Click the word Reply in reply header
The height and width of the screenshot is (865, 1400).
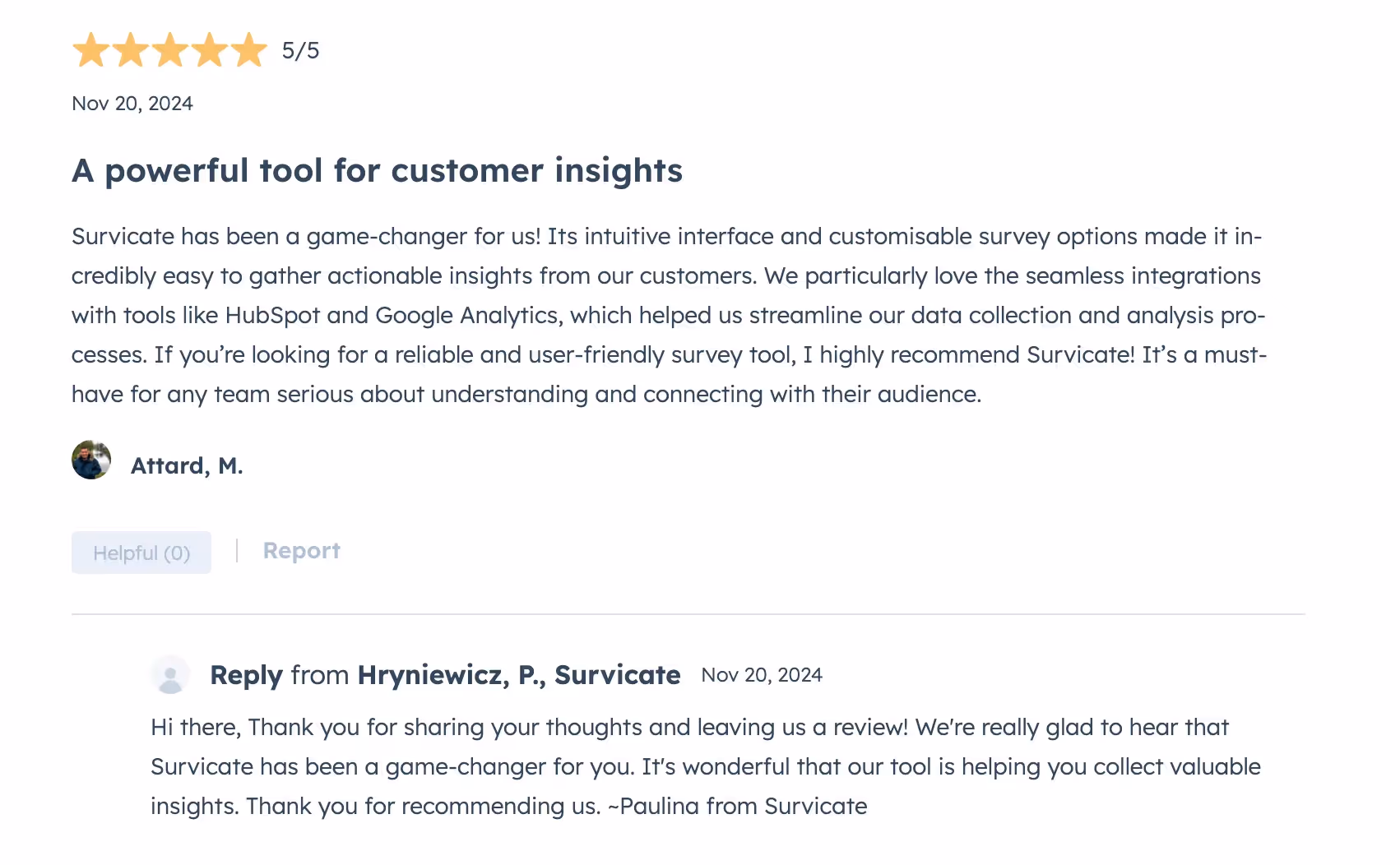pos(246,675)
